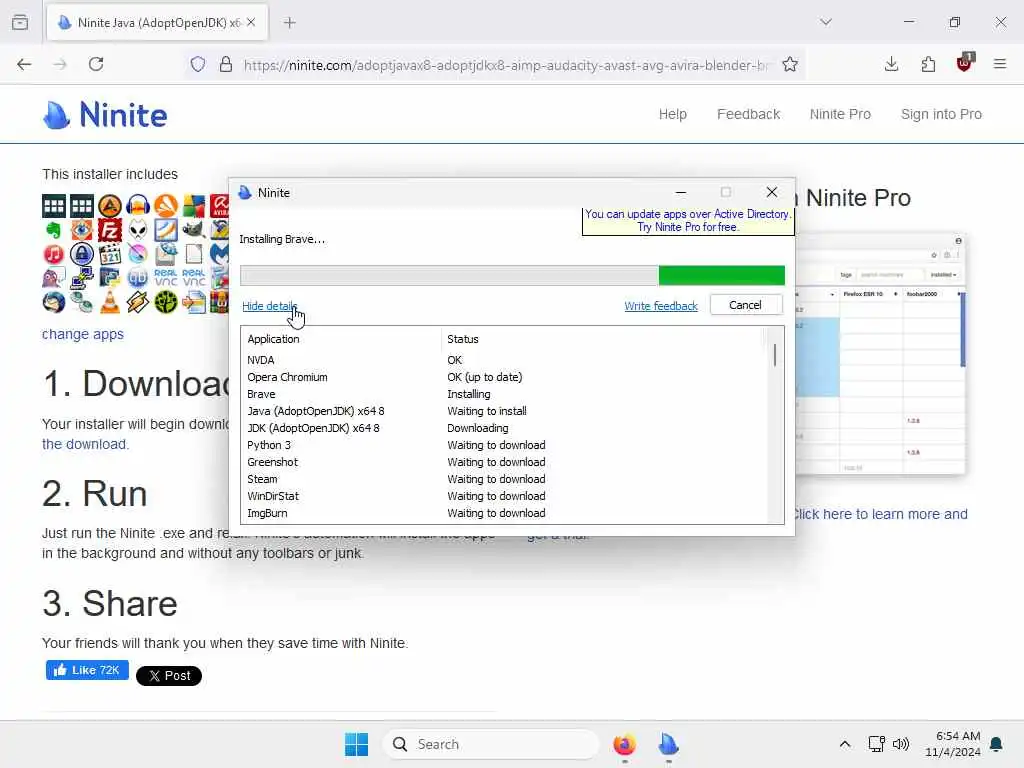Click the installation progress bar
This screenshot has width=1024, height=768.
512,276
